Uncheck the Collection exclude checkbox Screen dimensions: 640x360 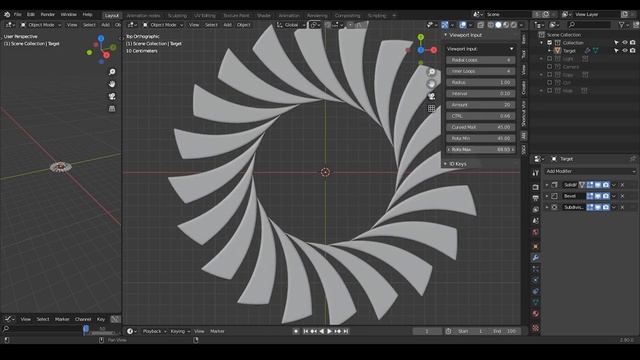[x=549, y=42]
